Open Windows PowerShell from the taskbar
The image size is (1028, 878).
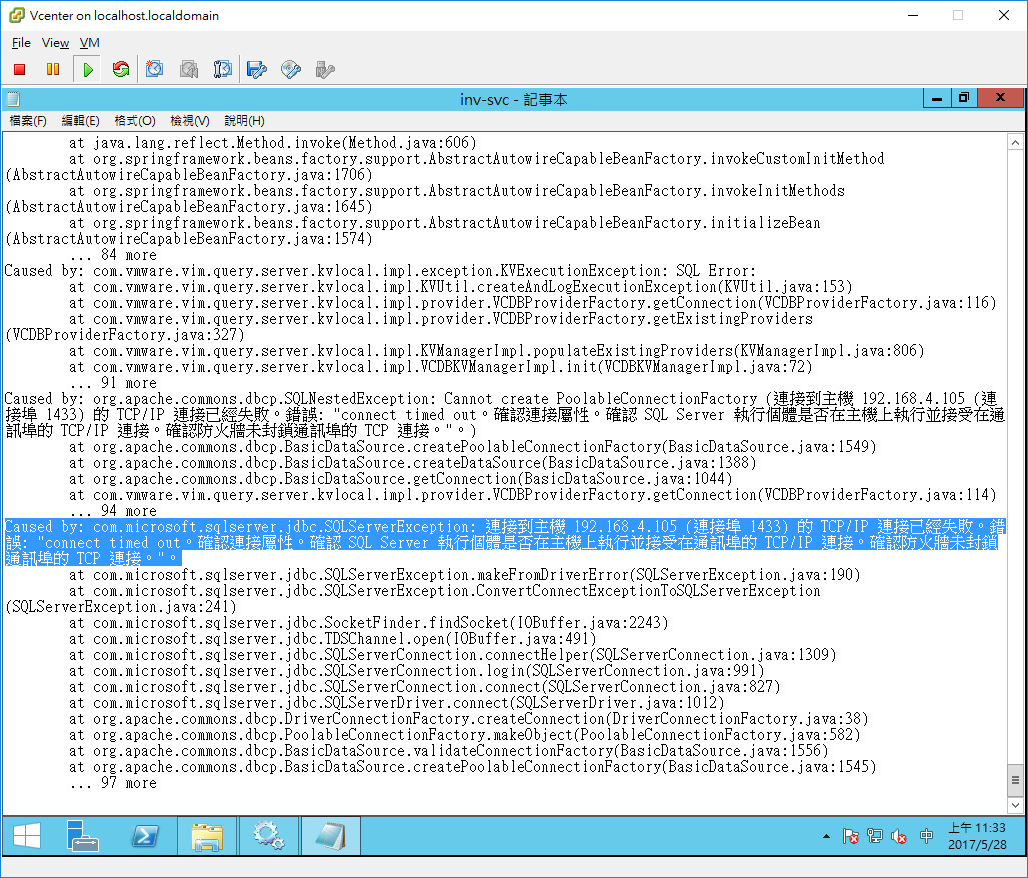[145, 836]
